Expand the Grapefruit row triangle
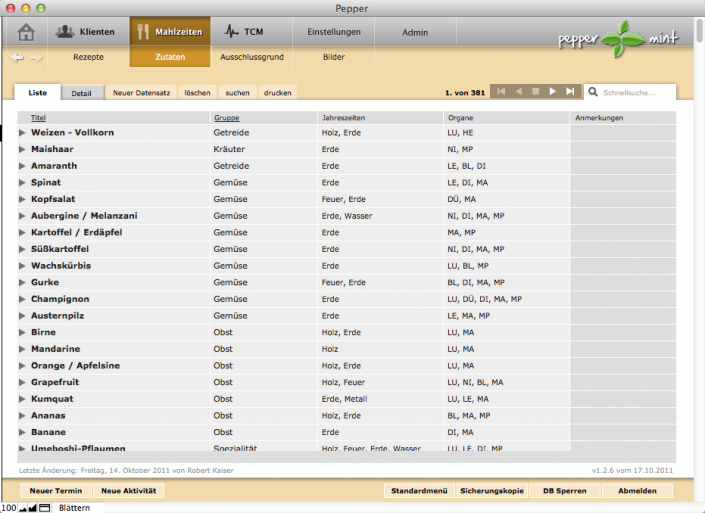The image size is (705, 513). [x=23, y=382]
